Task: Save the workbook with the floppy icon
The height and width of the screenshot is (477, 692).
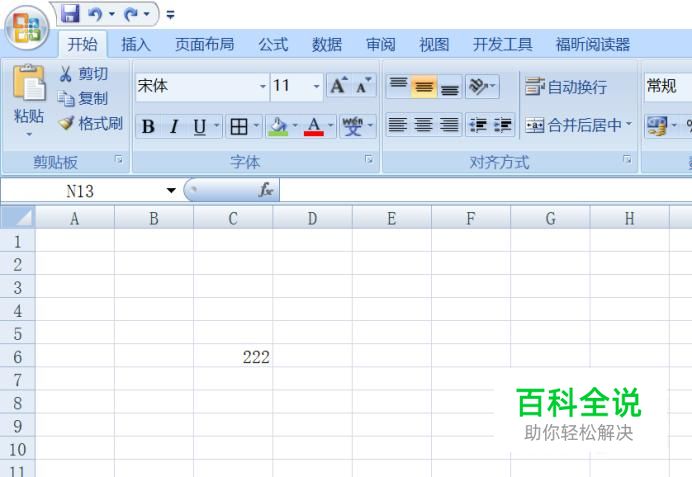Action: (x=70, y=14)
